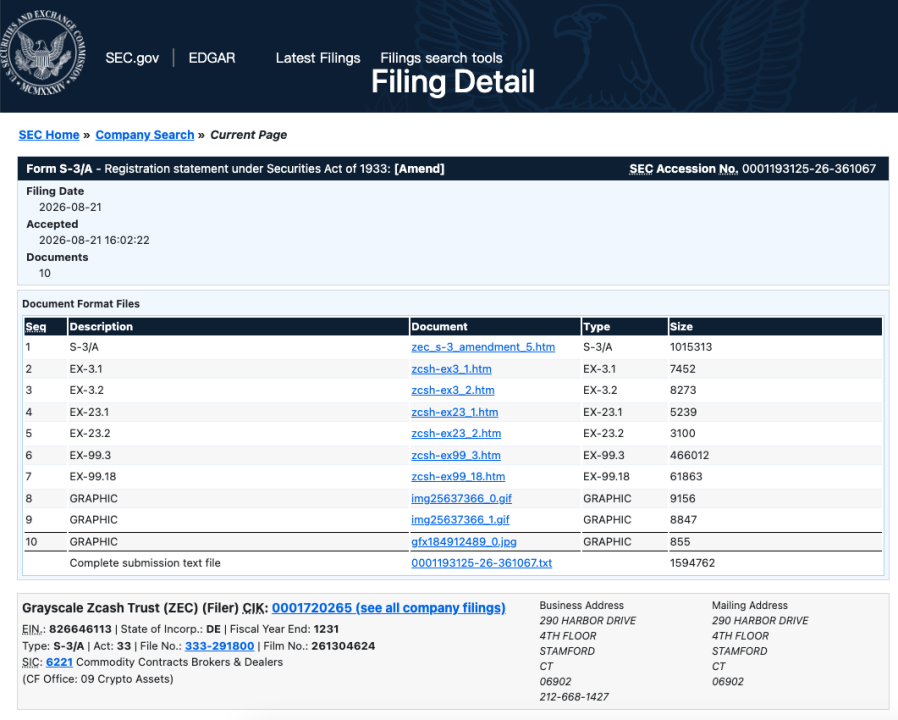Select size value 466012
This screenshot has height=720, width=898.
(x=690, y=455)
